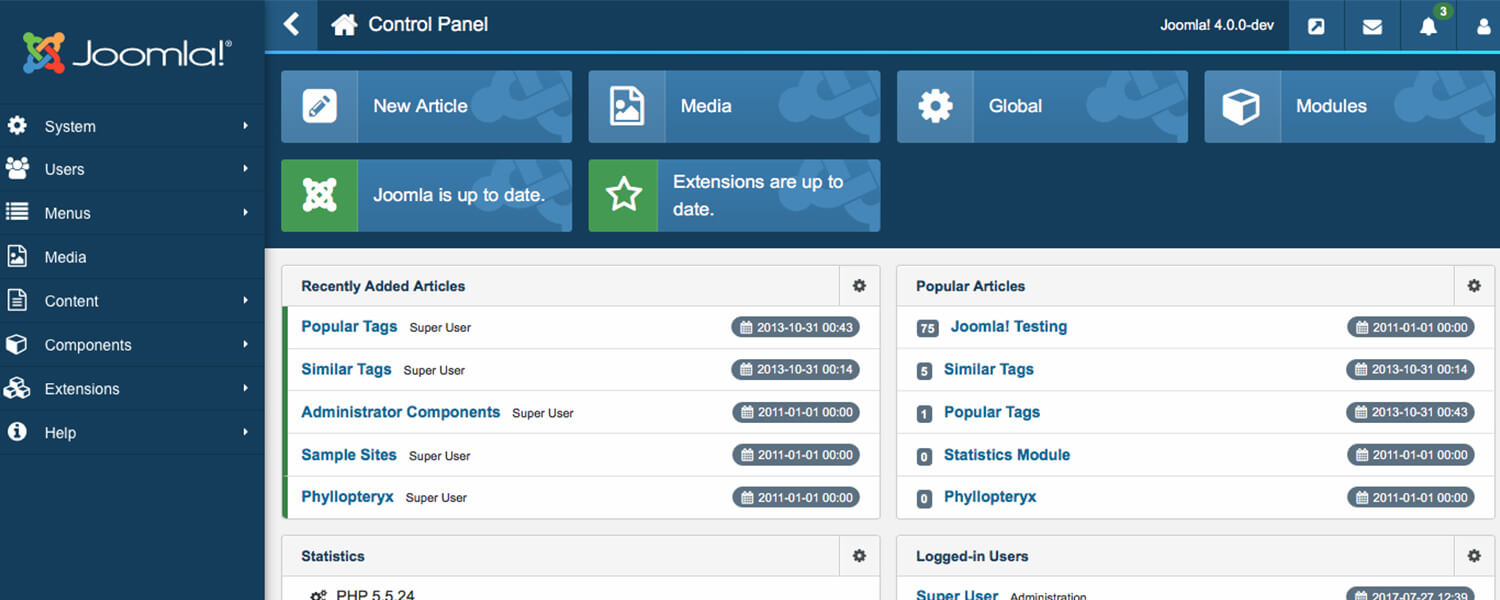Image resolution: width=1500 pixels, height=600 pixels.
Task: Click the New Article pencil icon
Action: [319, 106]
